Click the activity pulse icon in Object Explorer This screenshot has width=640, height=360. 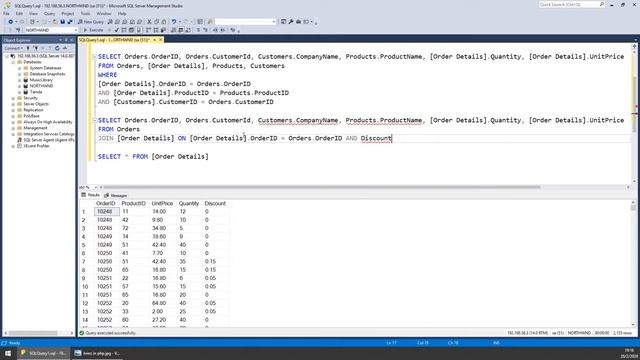(x=65, y=48)
